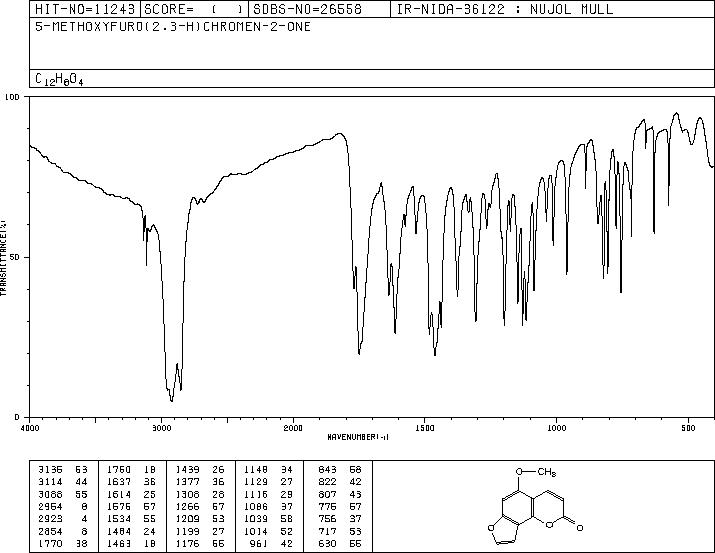Click the 1266 peak table entry

coord(200,506)
